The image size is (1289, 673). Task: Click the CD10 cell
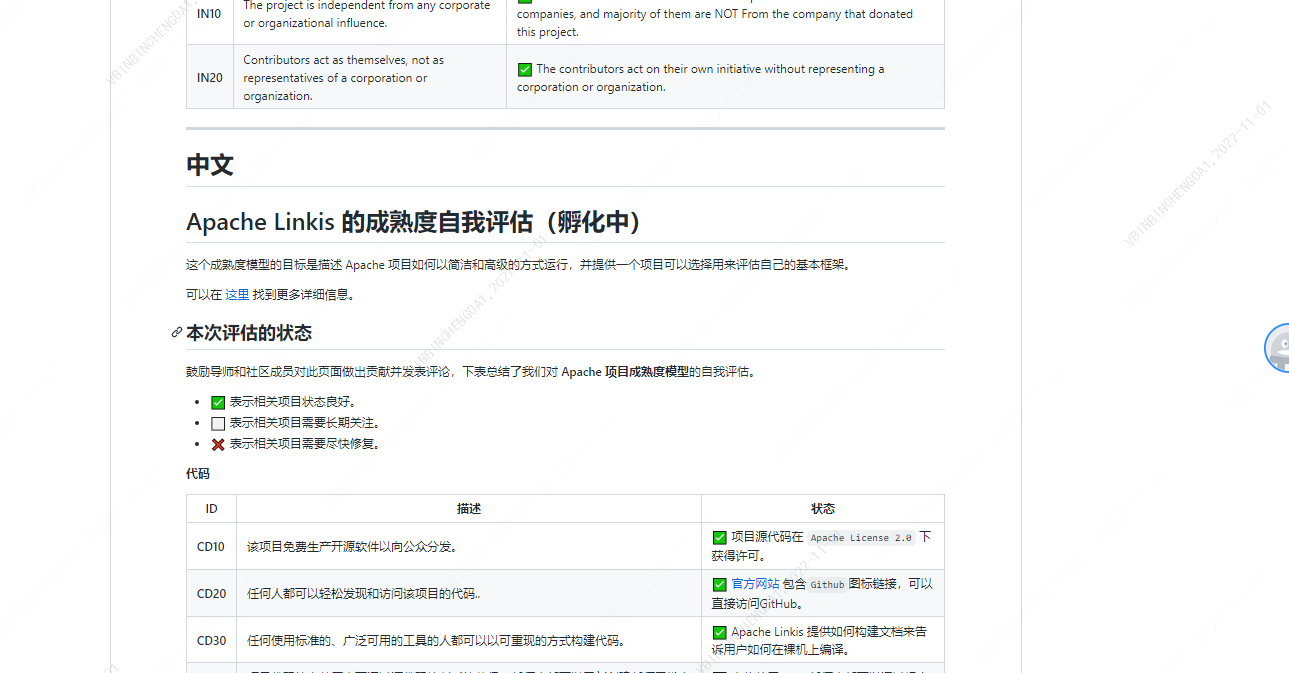[x=211, y=547]
